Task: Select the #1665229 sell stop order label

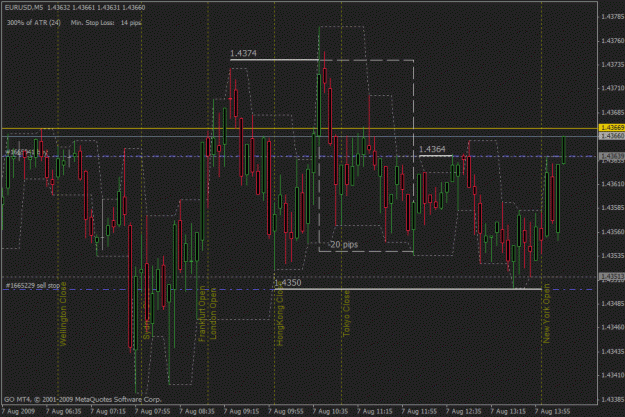Action: coord(33,285)
